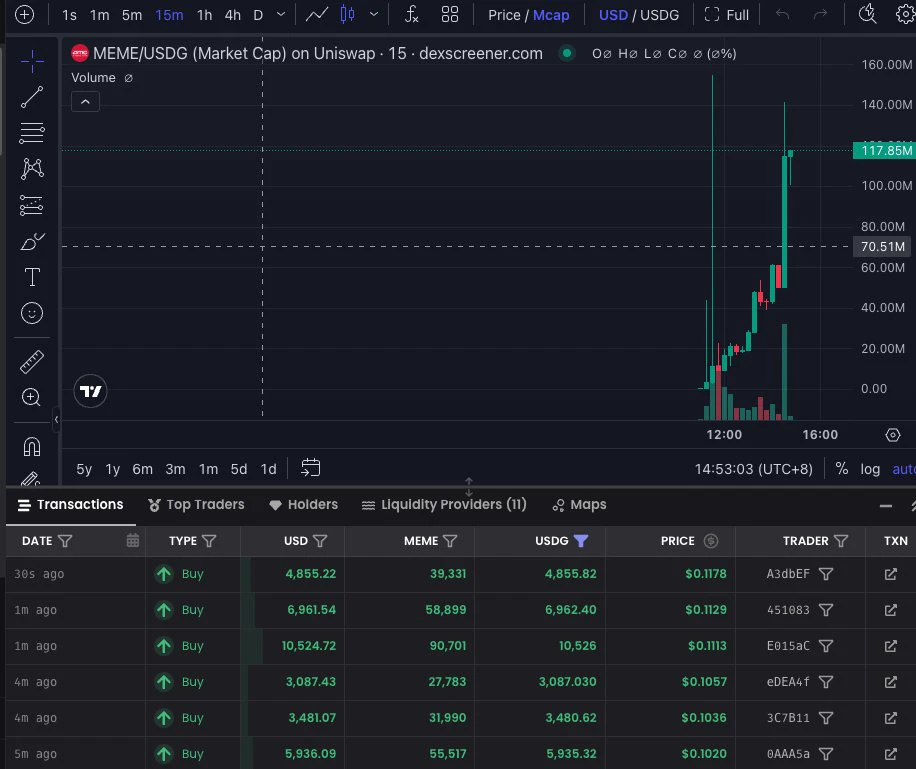916x769 pixels.
Task: Toggle percent scale mode
Action: tap(841, 469)
